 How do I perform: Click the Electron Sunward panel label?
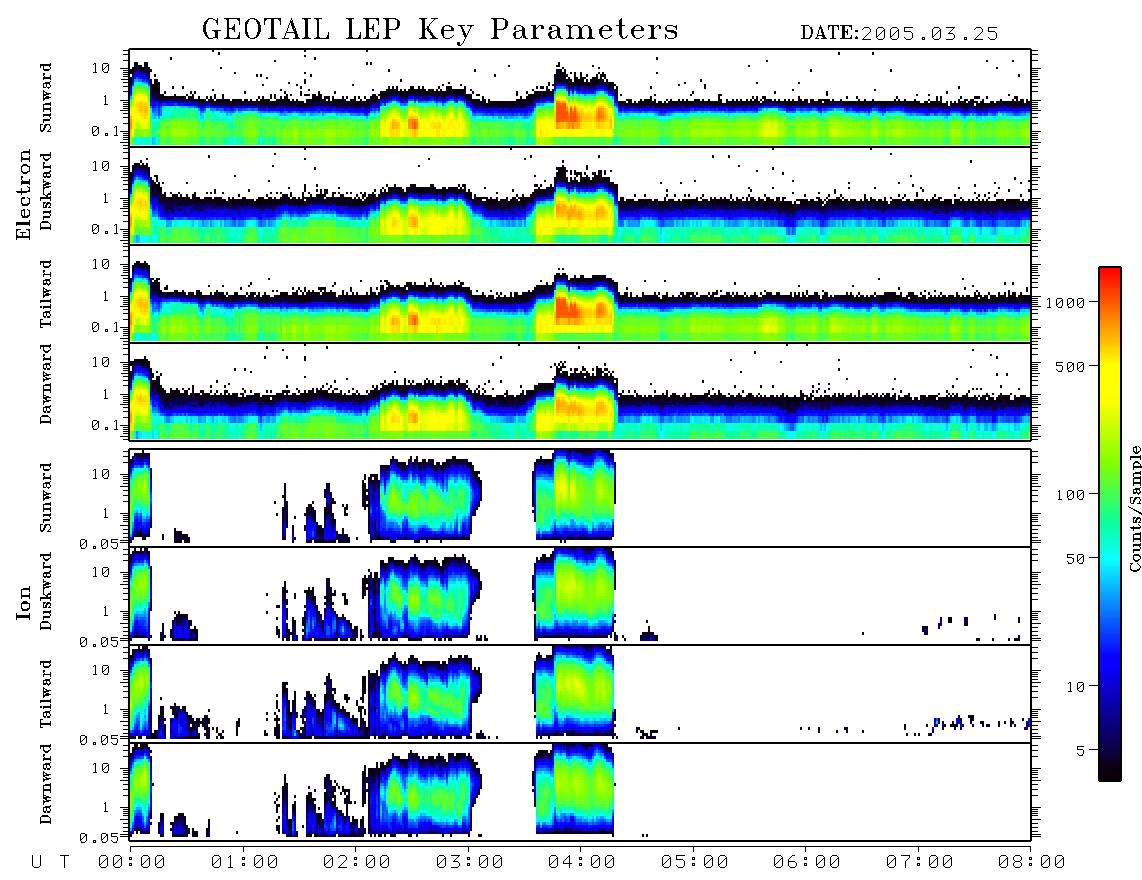(46, 98)
